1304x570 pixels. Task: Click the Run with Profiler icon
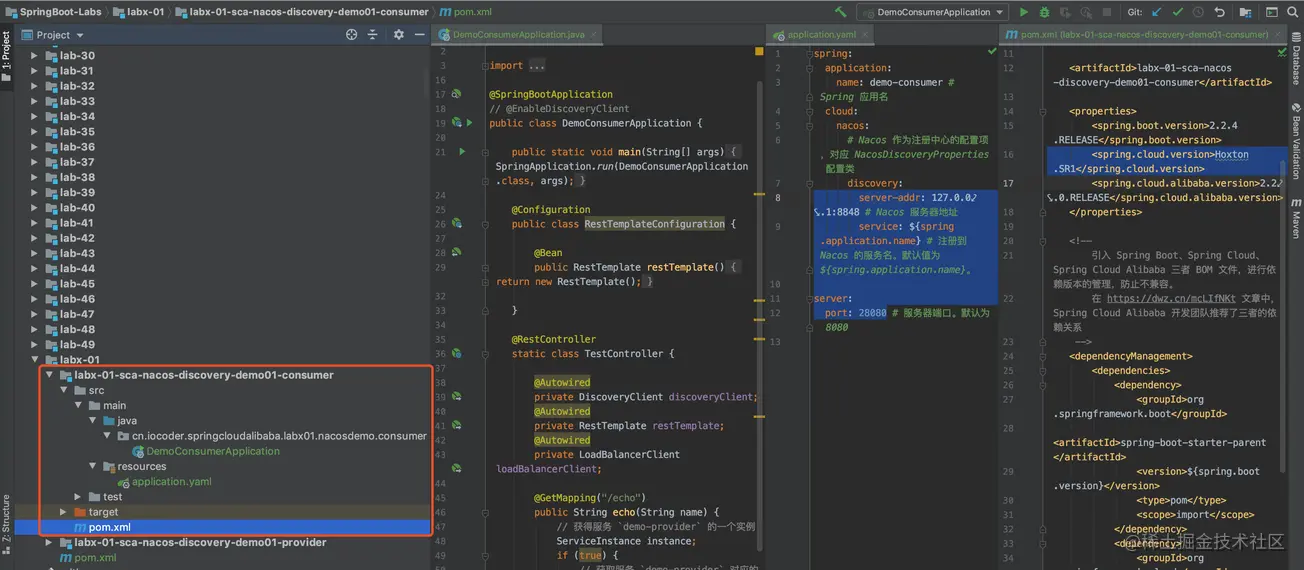pyautogui.click(x=1086, y=12)
